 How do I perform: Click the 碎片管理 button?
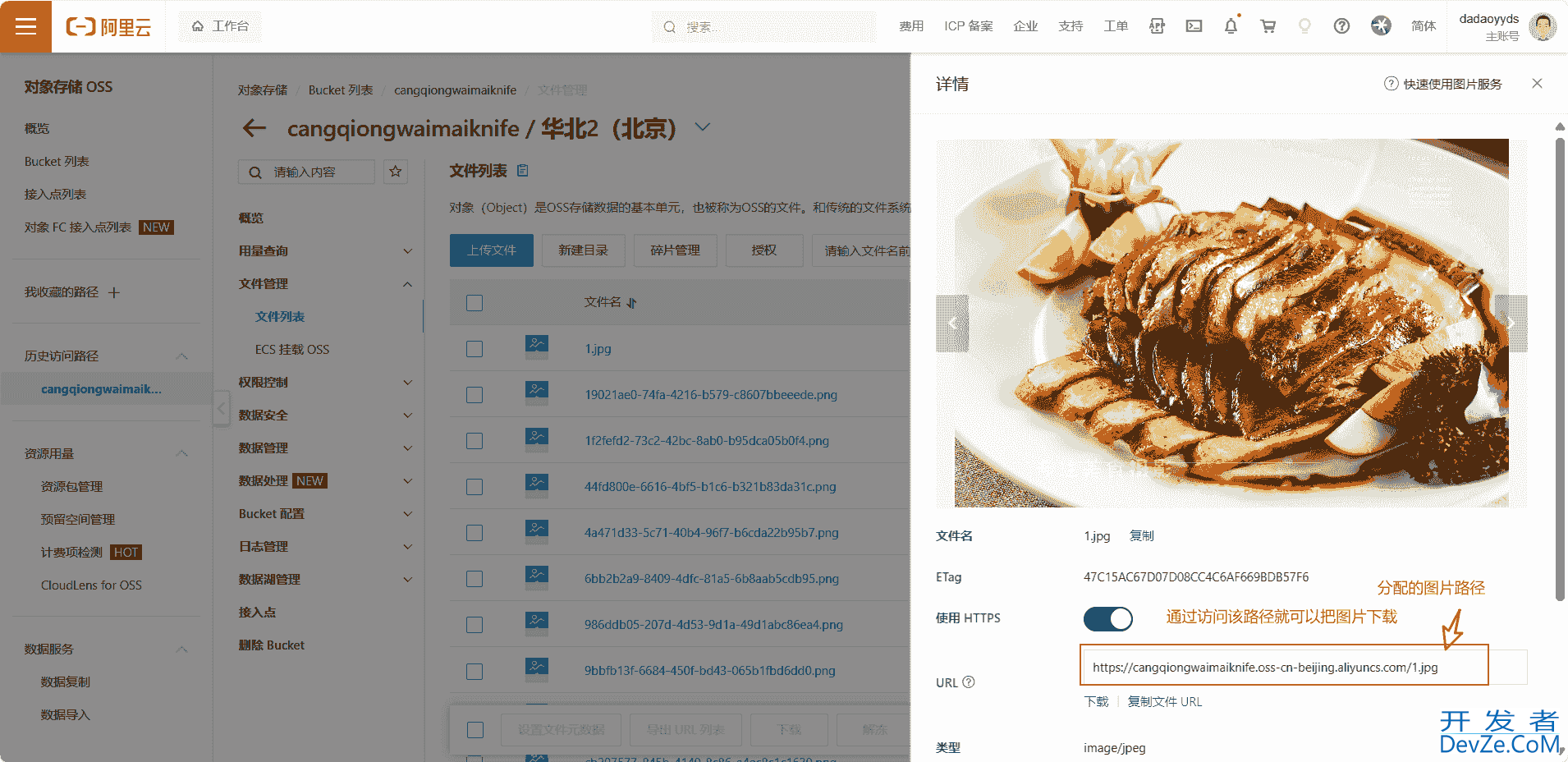(x=676, y=250)
